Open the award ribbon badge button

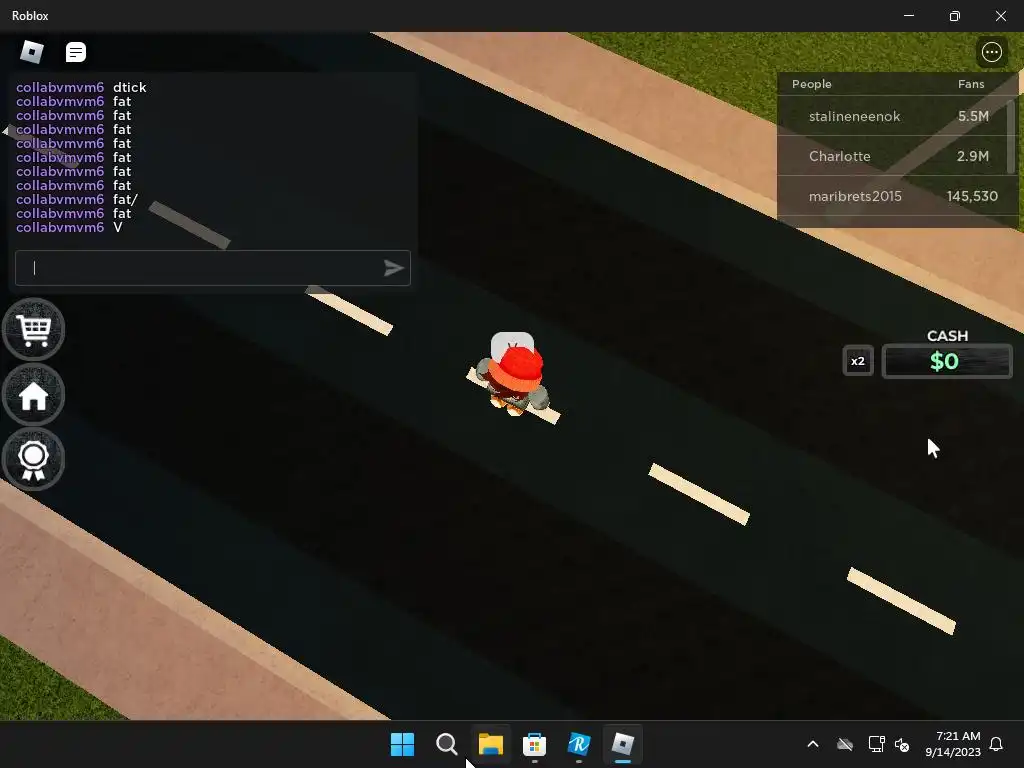tap(33, 459)
